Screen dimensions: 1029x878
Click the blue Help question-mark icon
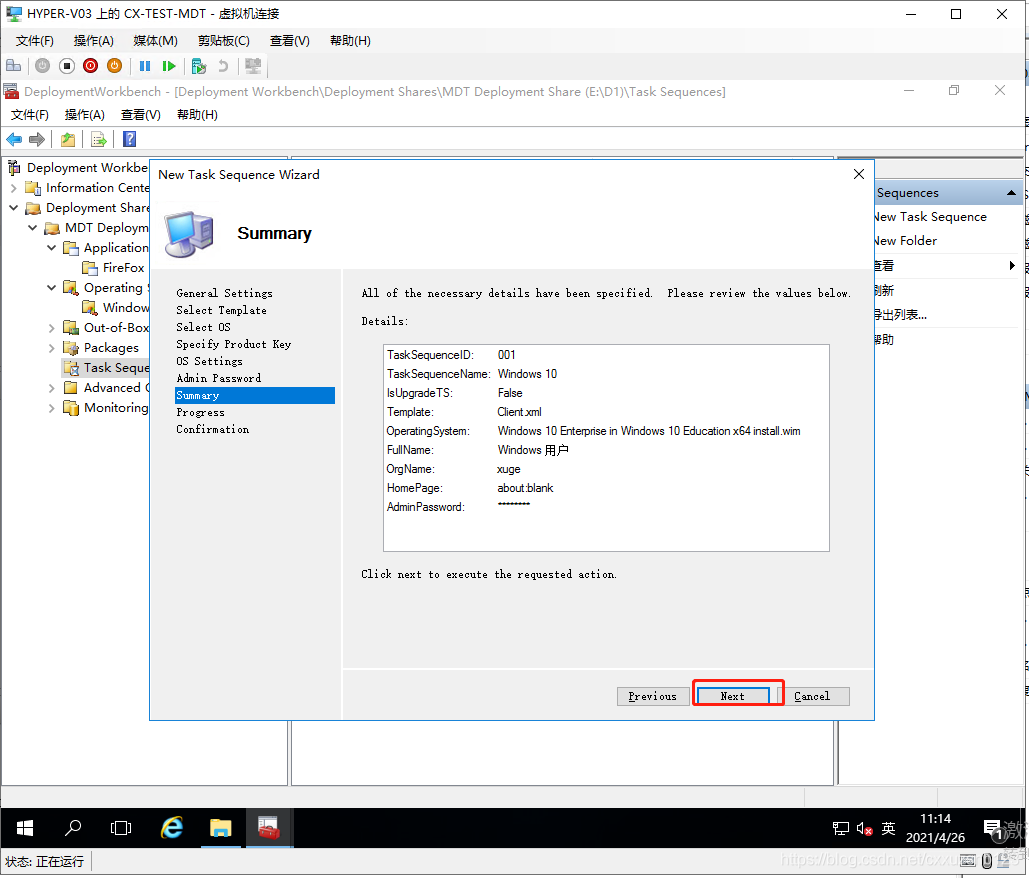[129, 139]
